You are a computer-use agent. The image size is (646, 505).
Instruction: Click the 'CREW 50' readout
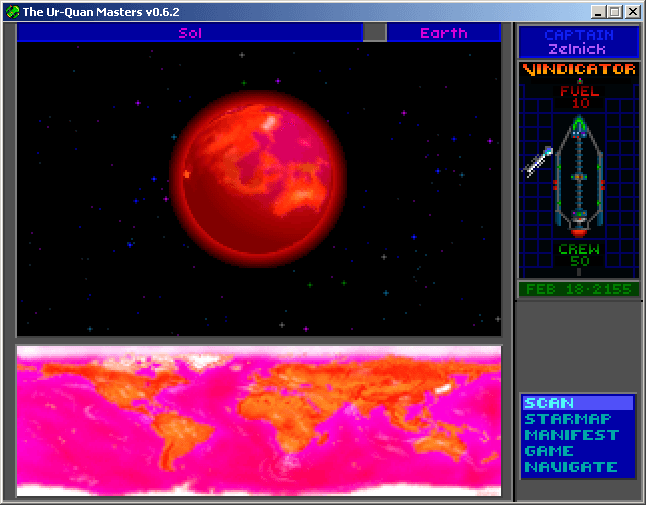click(x=579, y=255)
